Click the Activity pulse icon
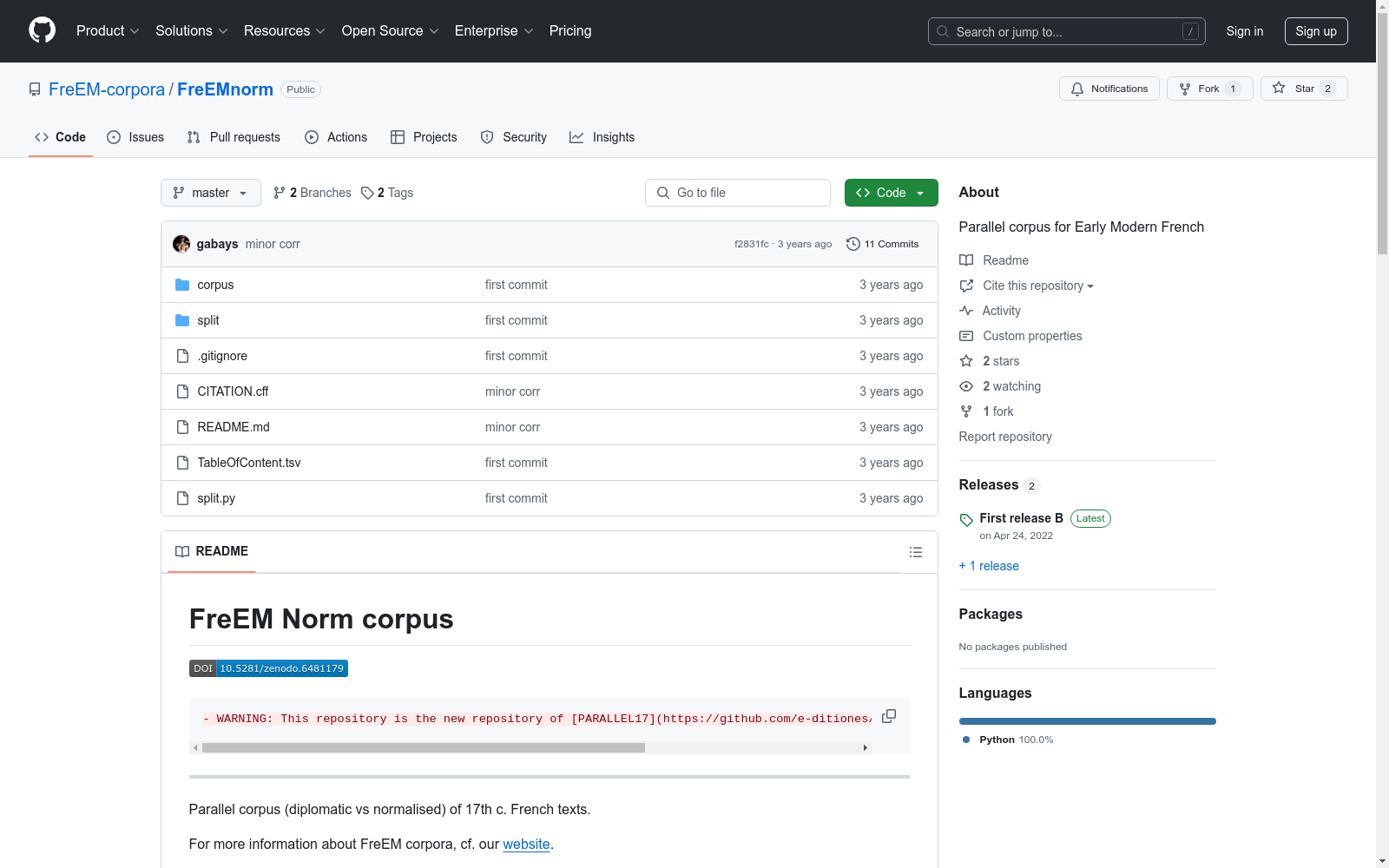The height and width of the screenshot is (868, 1389). coord(966,311)
